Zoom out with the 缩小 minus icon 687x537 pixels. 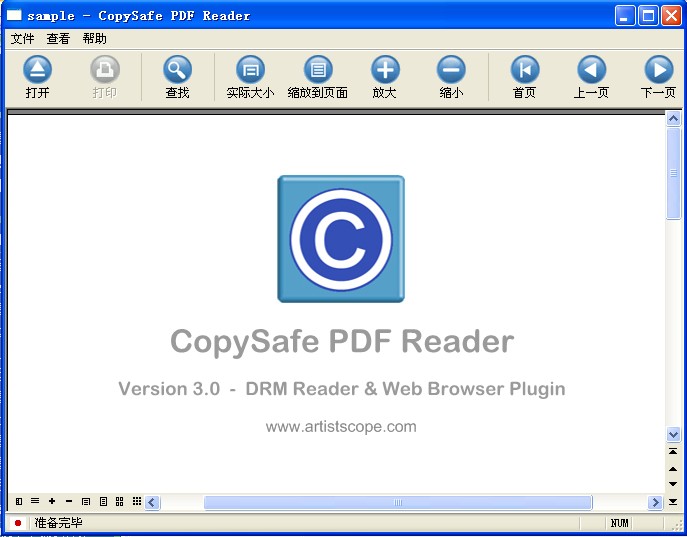click(x=451, y=69)
